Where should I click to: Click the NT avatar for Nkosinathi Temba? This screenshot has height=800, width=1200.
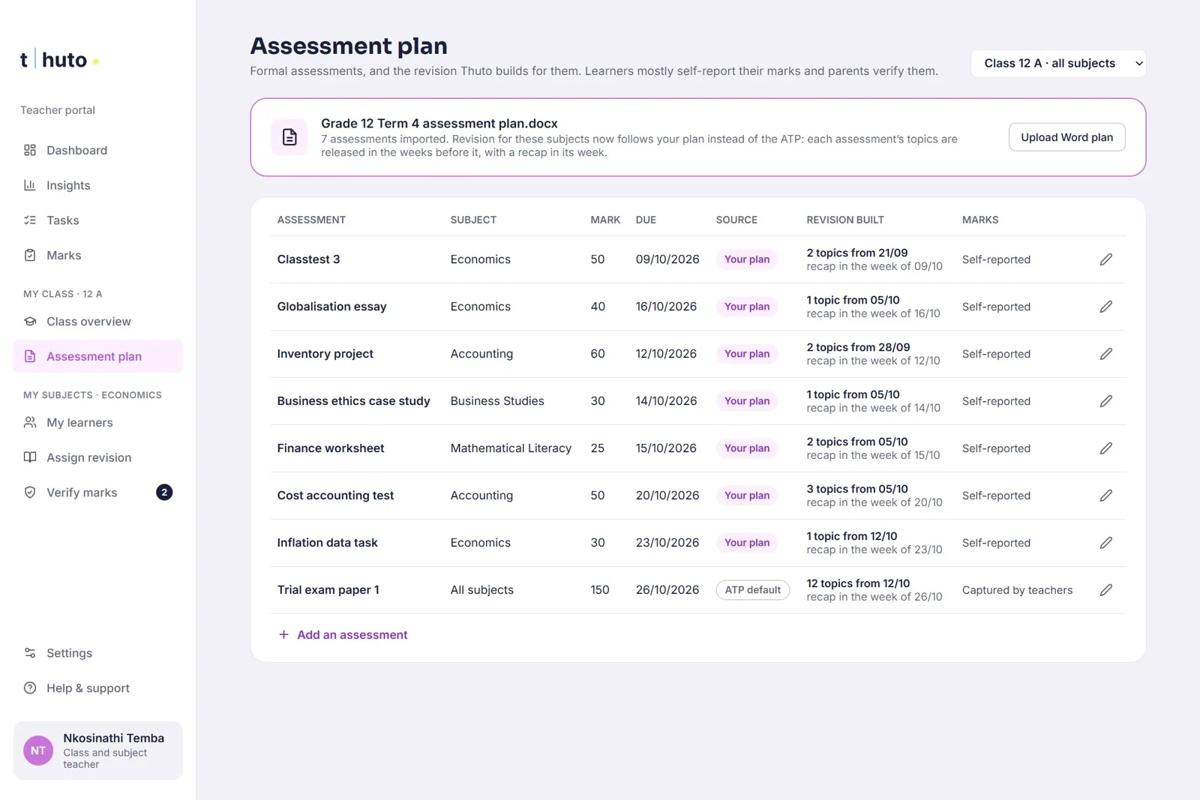pos(38,750)
